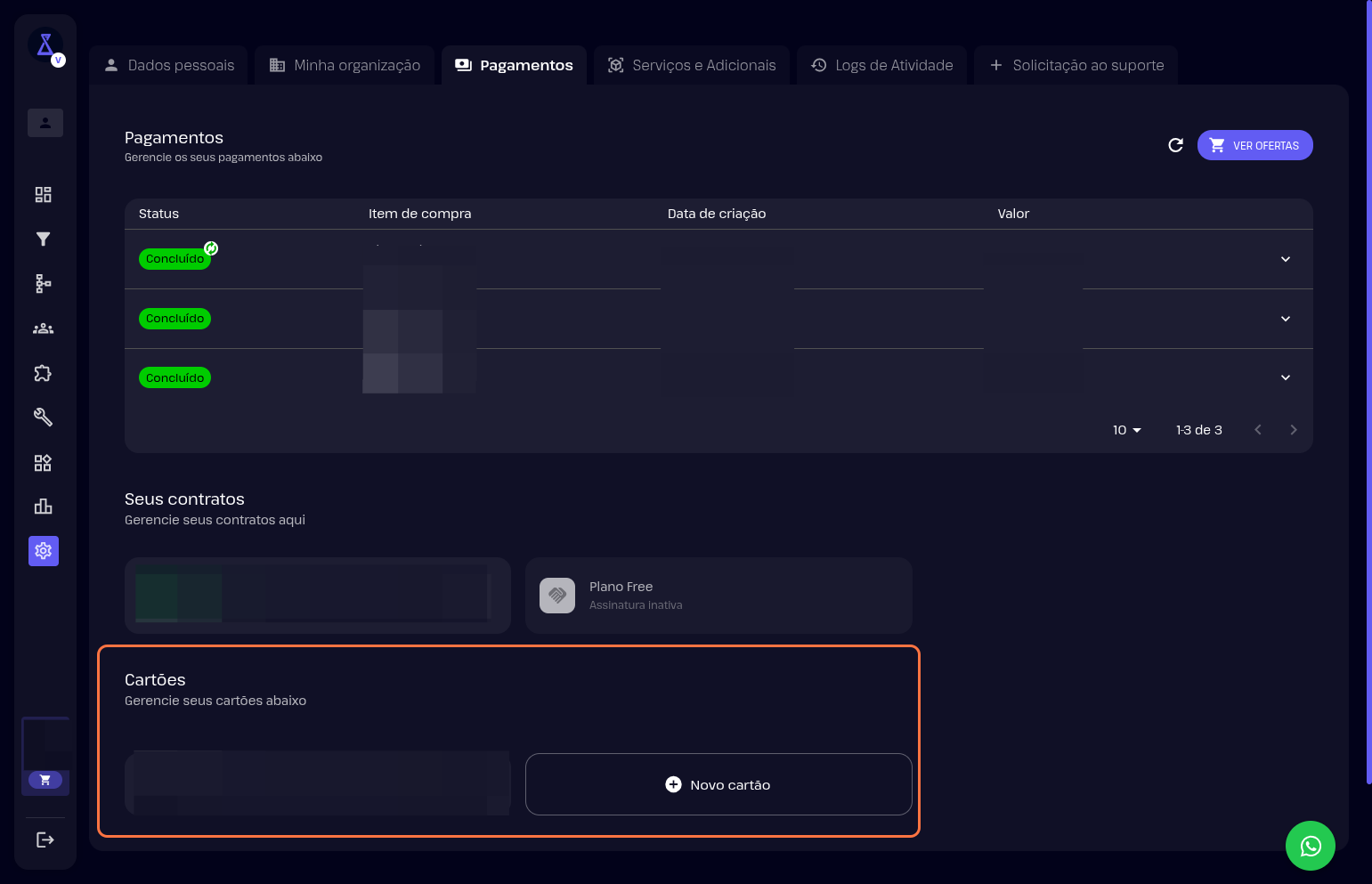The width and height of the screenshot is (1372, 884).
Task: Open the team members sidebar icon
Action: 43,328
